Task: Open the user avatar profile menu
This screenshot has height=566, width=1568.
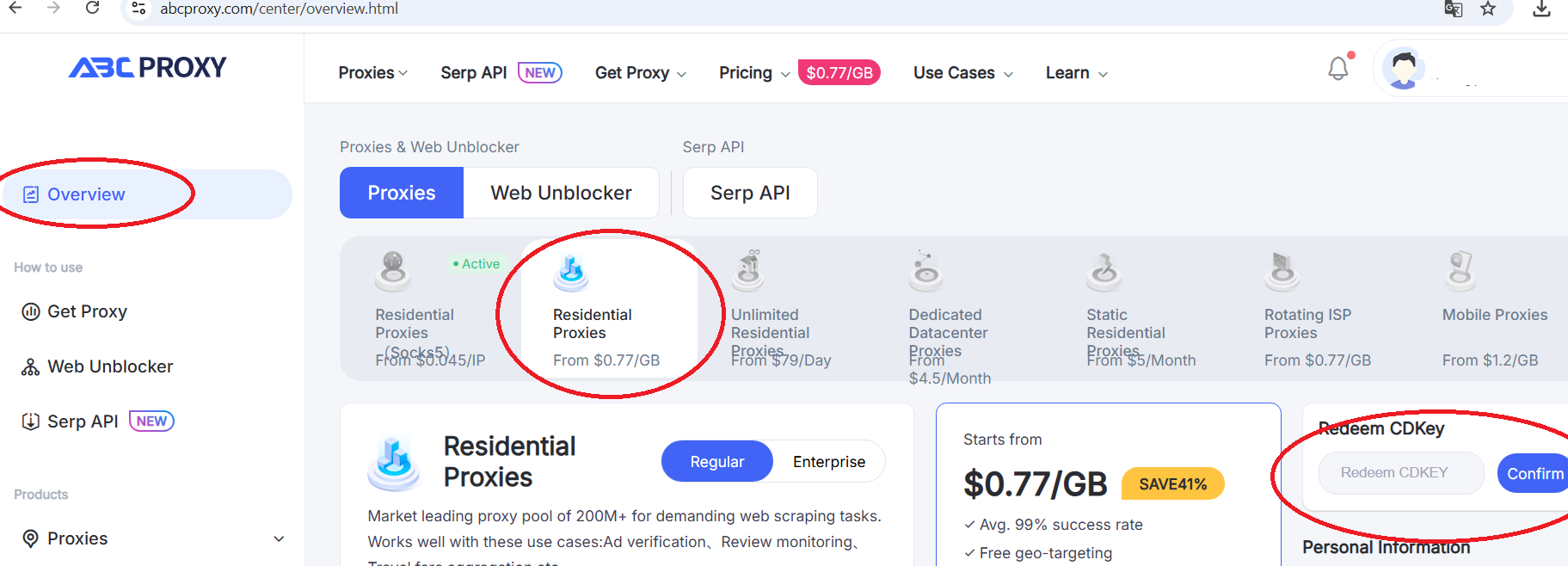Action: (1404, 68)
